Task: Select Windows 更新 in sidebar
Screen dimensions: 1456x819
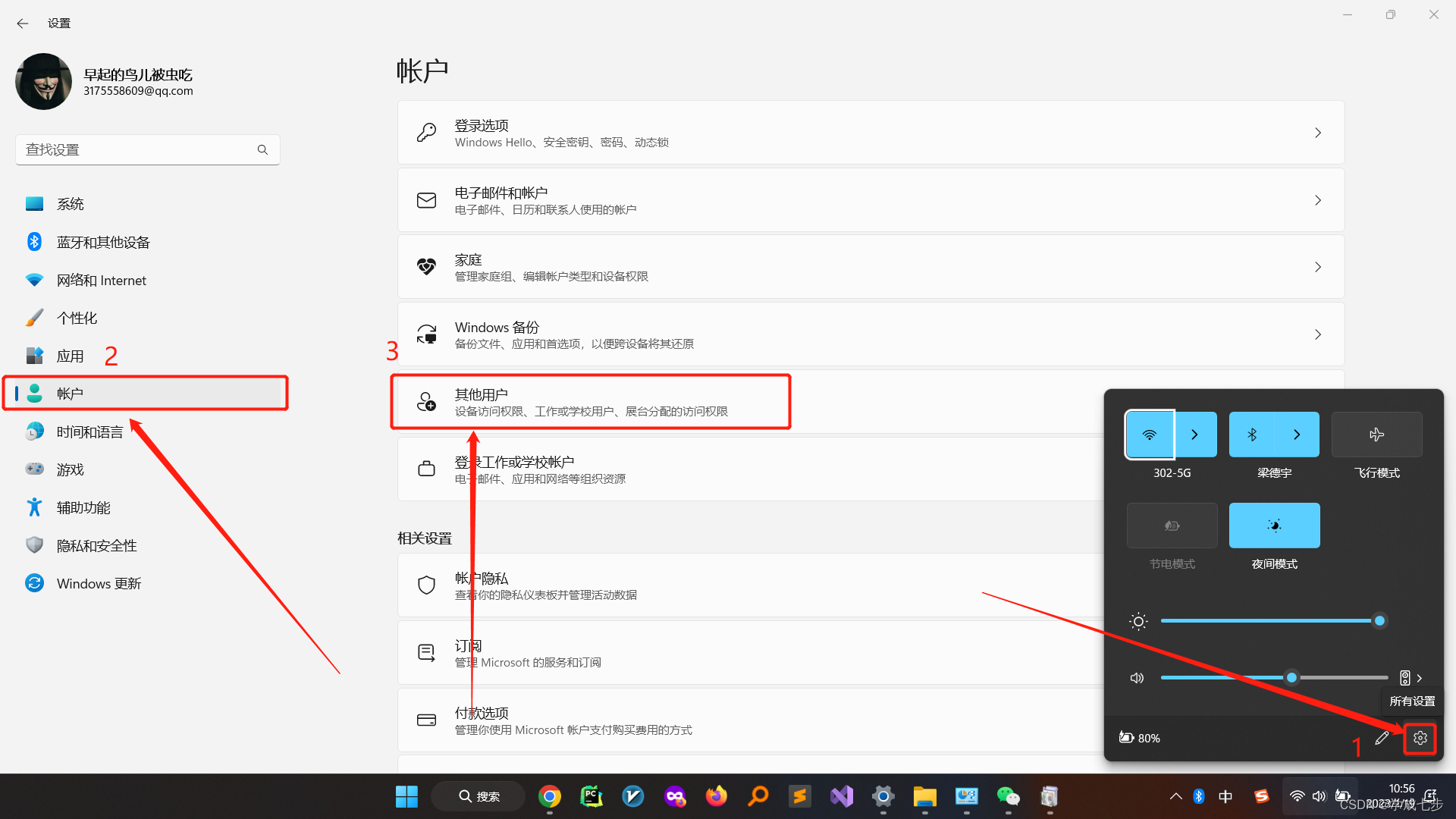Action: click(99, 583)
